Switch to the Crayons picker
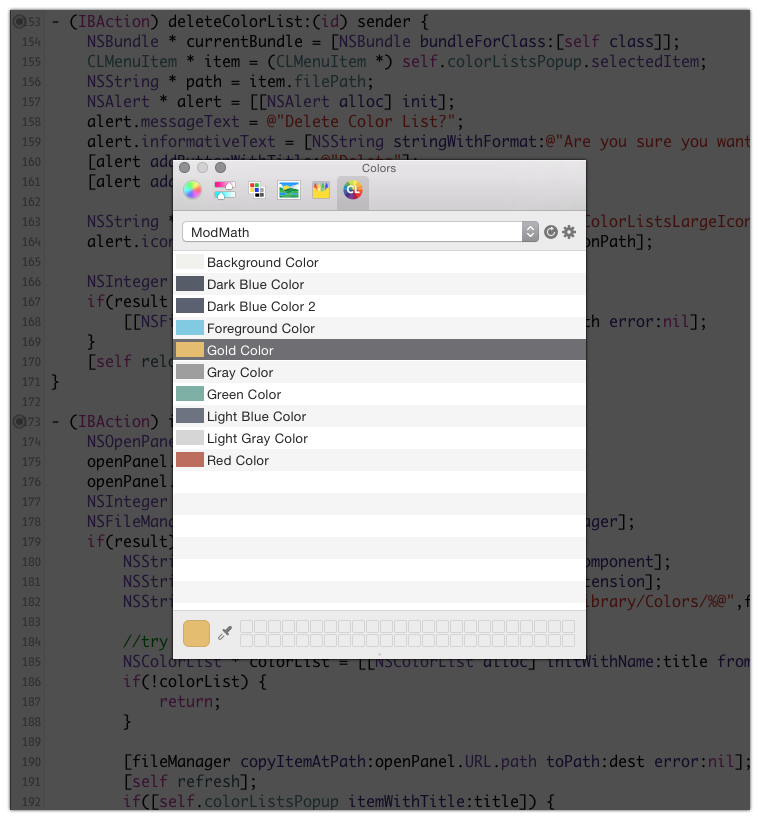Screen dimensions: 760x820 pos(321,190)
